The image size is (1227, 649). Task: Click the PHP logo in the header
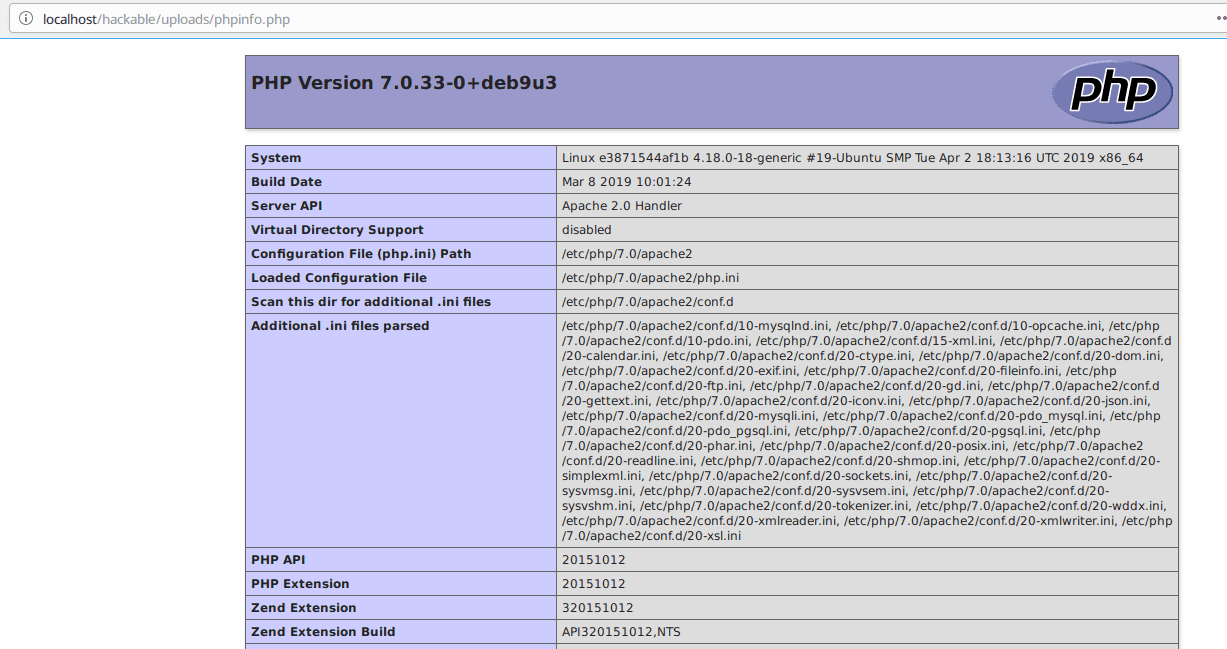(1112, 92)
